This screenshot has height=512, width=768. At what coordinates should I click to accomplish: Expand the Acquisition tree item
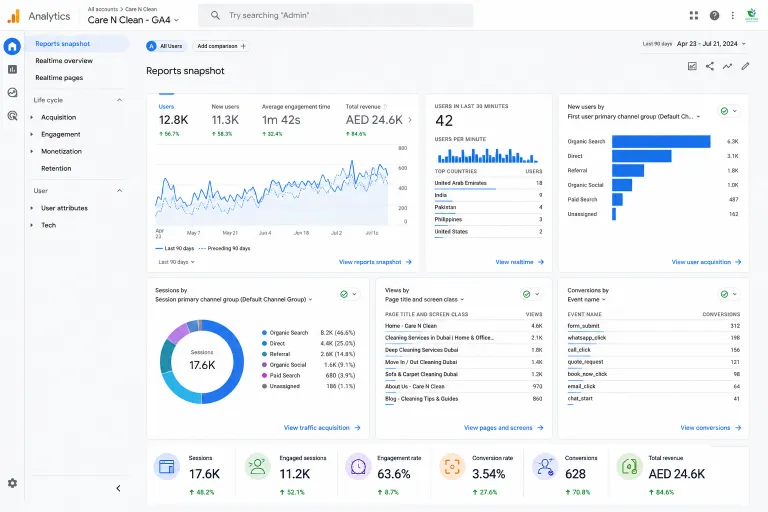coord(32,118)
